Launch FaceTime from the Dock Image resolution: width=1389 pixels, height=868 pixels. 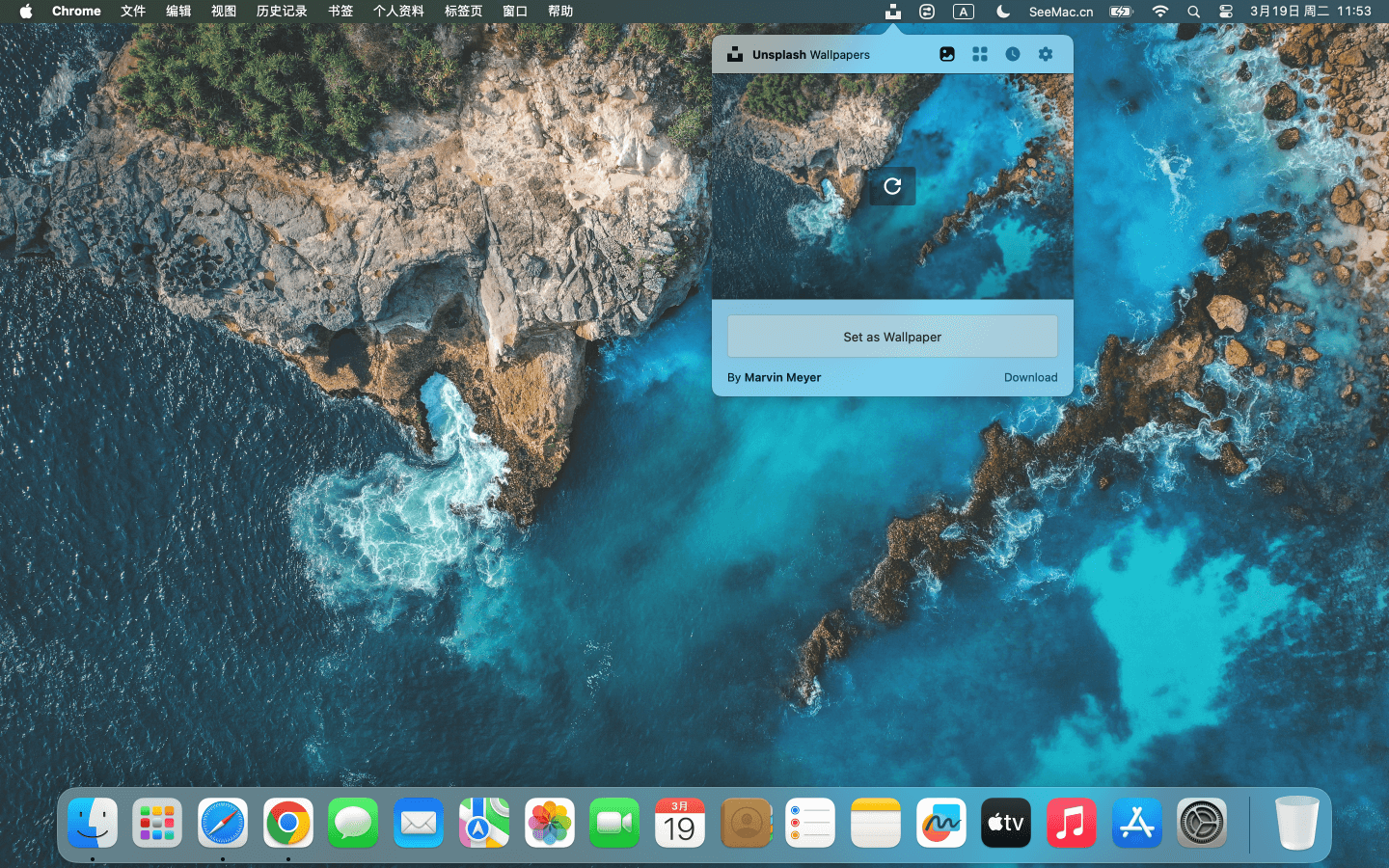(x=614, y=823)
